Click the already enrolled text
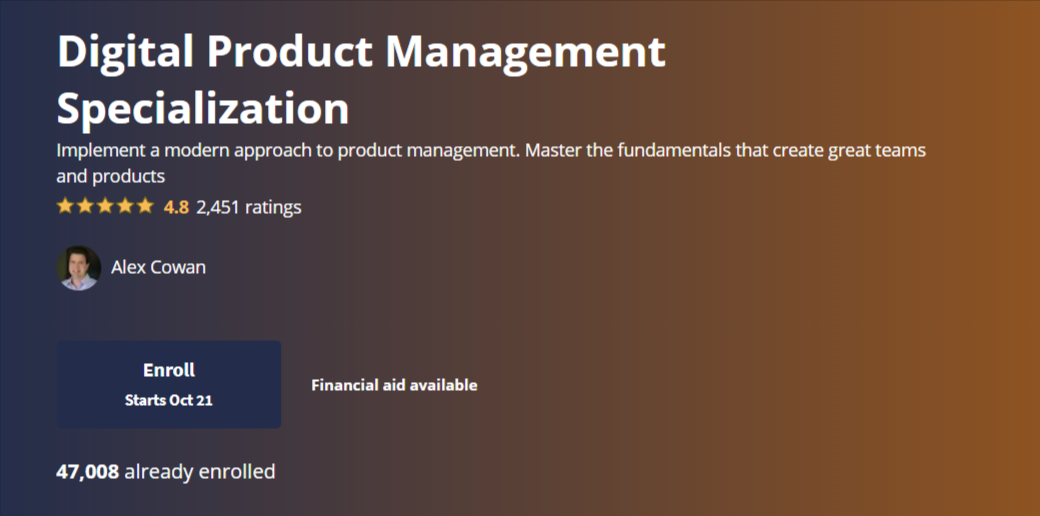1040x516 pixels. point(200,471)
